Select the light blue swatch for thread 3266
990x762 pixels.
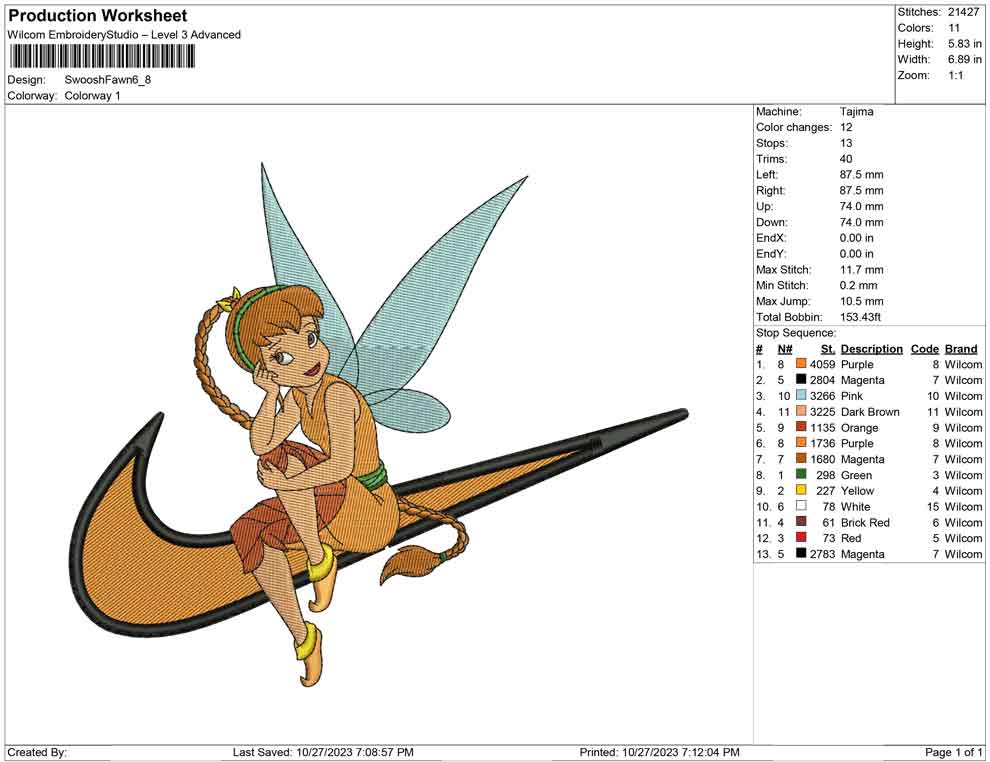(x=801, y=396)
